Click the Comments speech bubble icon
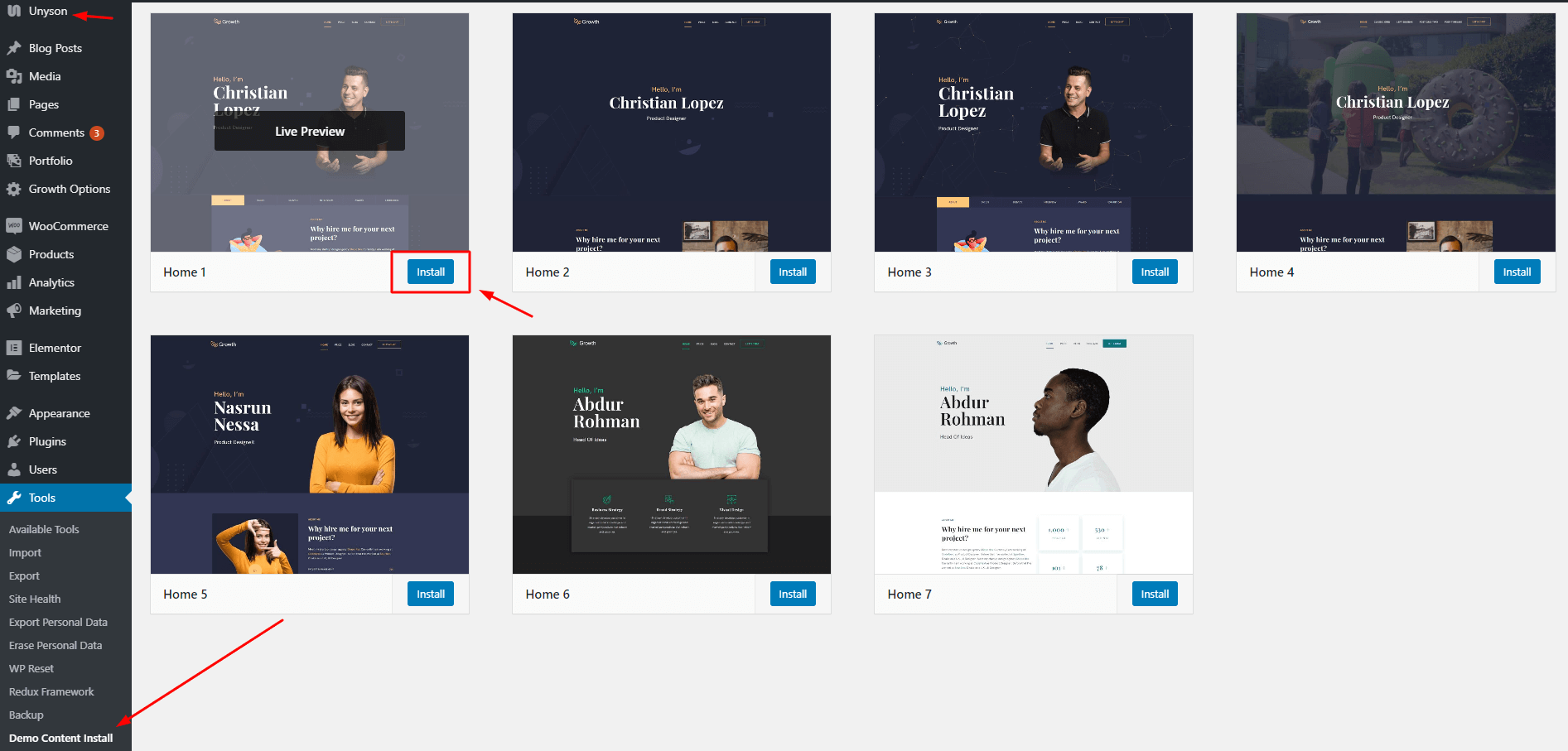Image resolution: width=1568 pixels, height=751 pixels. pos(14,132)
